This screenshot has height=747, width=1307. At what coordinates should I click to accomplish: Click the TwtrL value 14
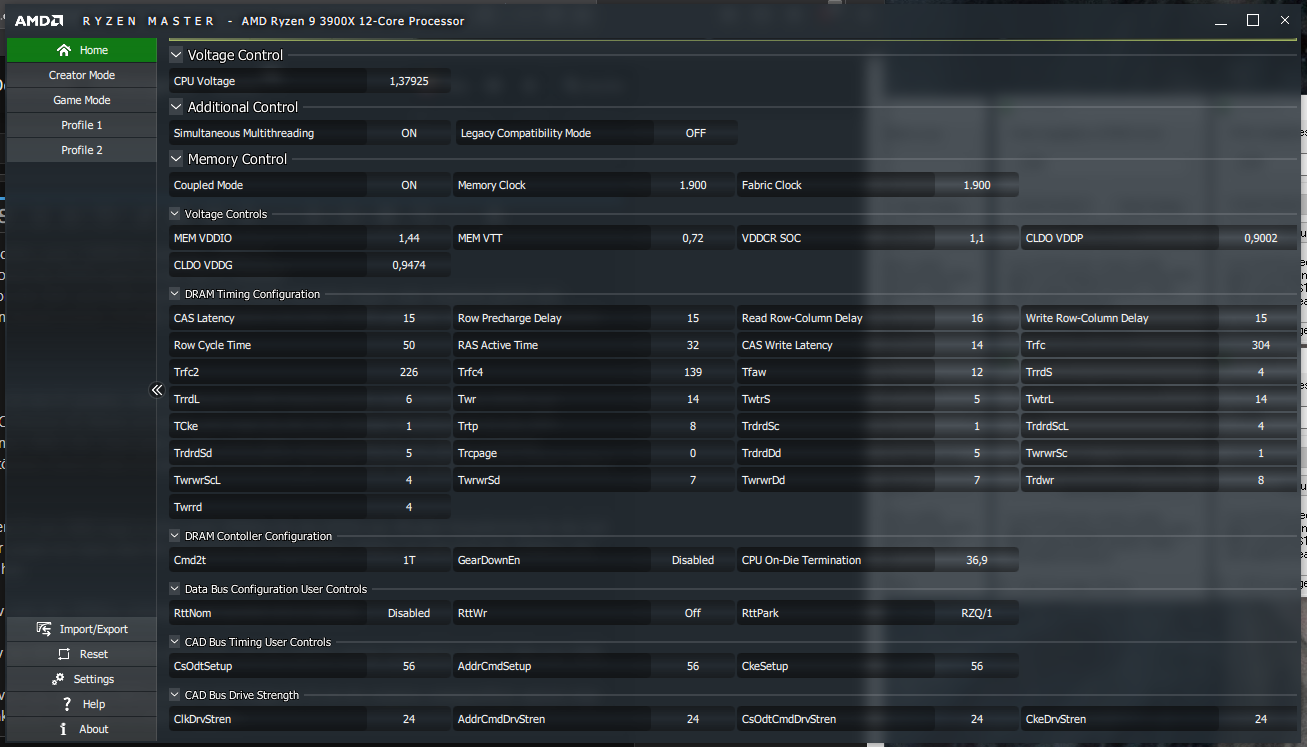click(1261, 399)
